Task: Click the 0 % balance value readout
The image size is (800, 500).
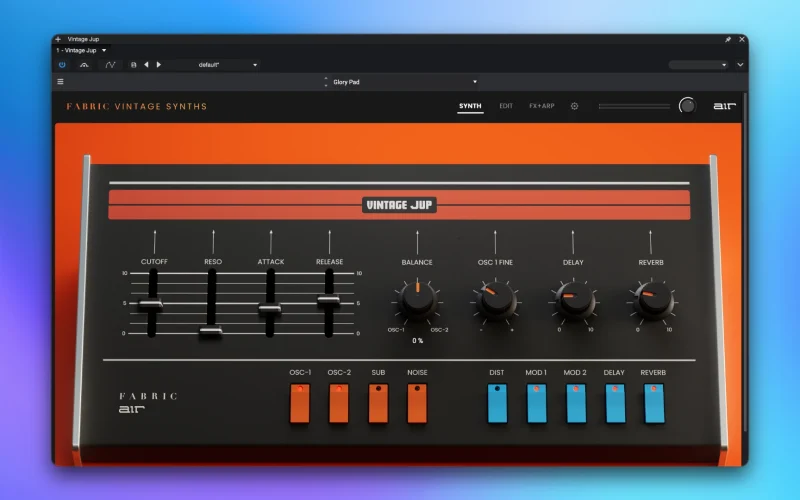Action: point(417,341)
